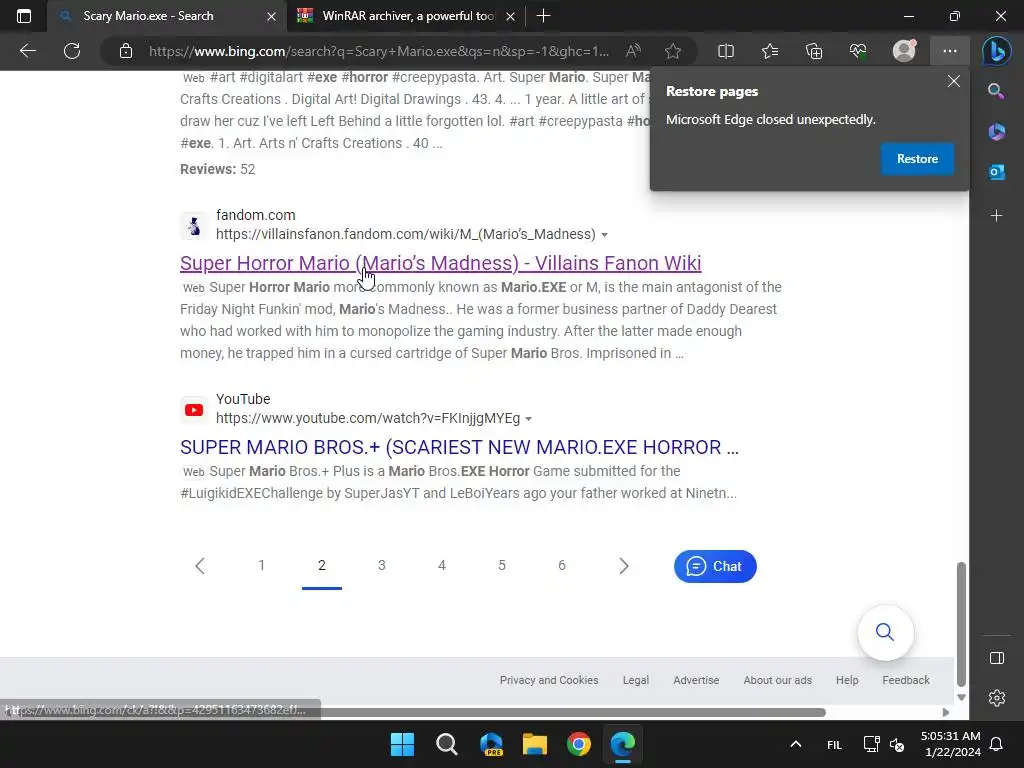
Task: Open taskbar Search
Action: pos(447,744)
